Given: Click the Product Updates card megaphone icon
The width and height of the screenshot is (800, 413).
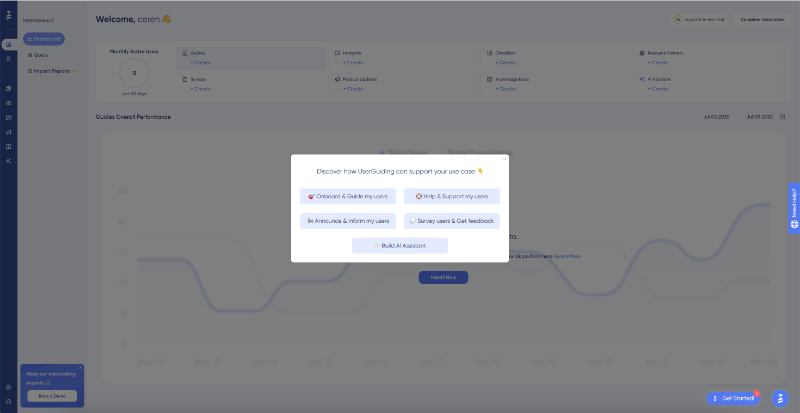Looking at the screenshot, I should 337,80.
